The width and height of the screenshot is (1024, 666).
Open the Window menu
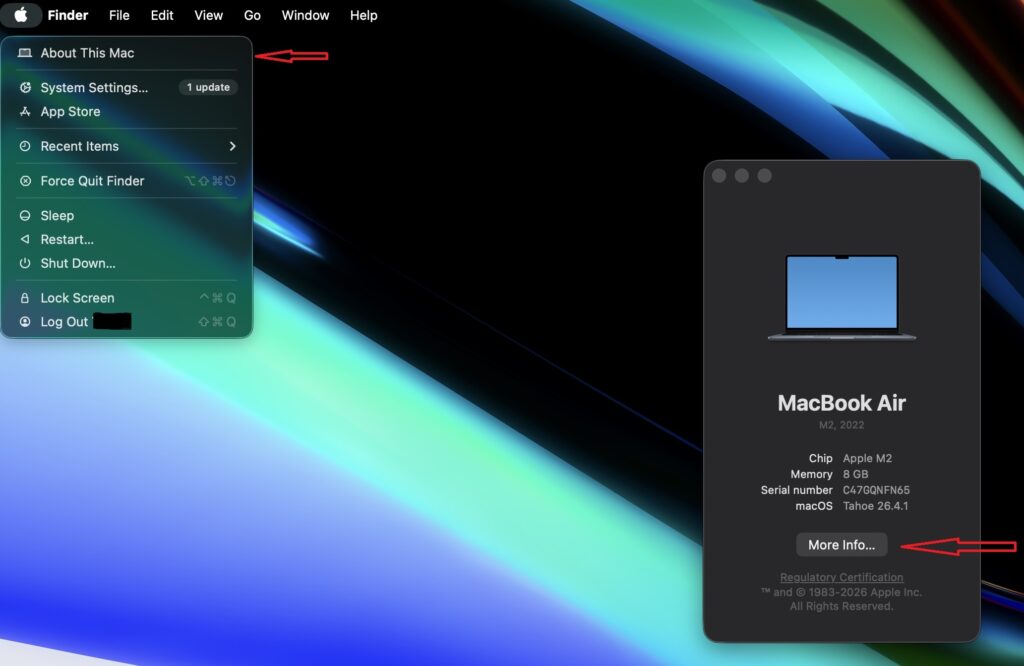pyautogui.click(x=305, y=15)
